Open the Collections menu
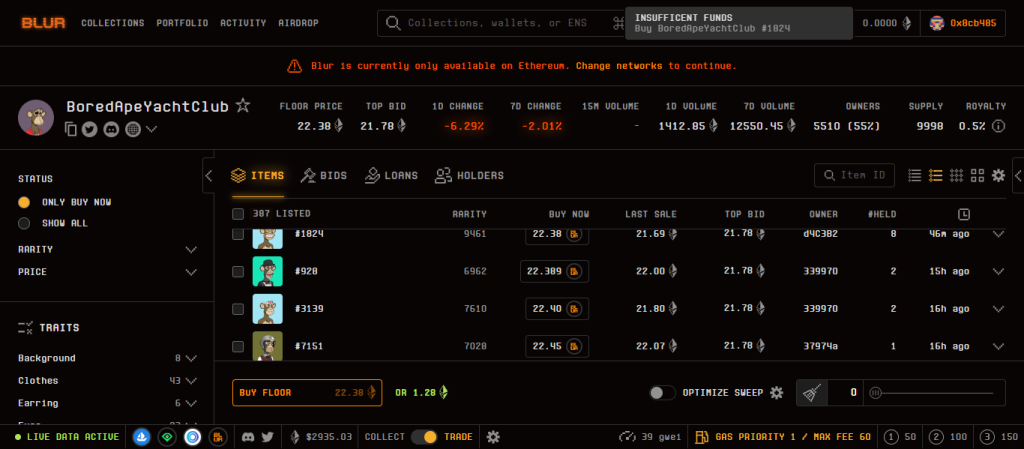 pyautogui.click(x=113, y=23)
